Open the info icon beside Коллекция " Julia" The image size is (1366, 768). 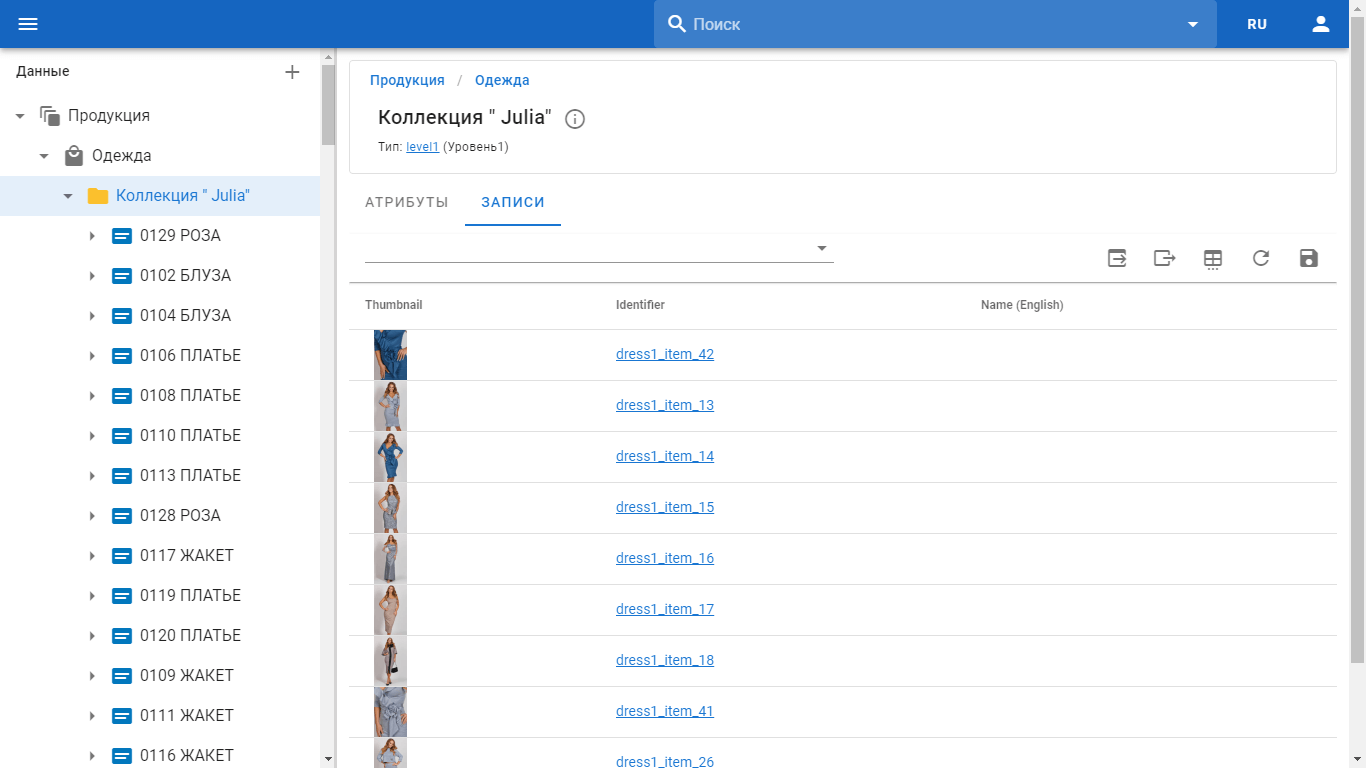[575, 119]
